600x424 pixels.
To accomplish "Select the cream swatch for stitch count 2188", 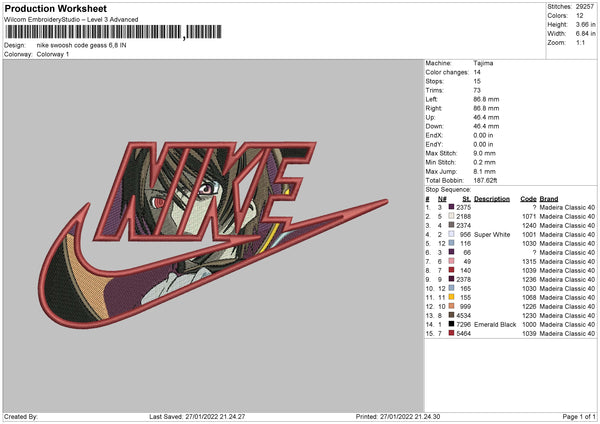I will 452,216.
